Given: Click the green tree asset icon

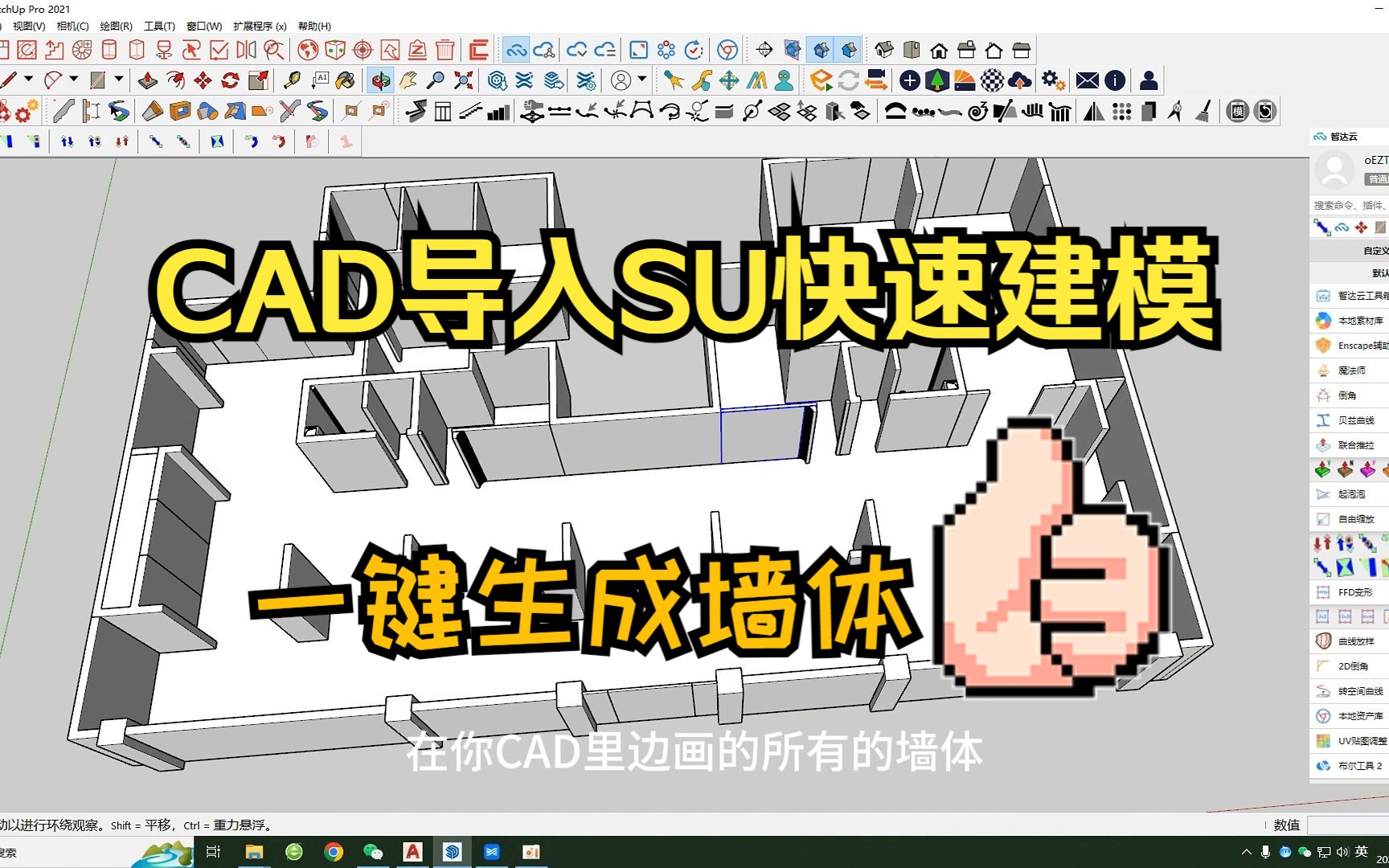Looking at the screenshot, I should click(x=936, y=80).
